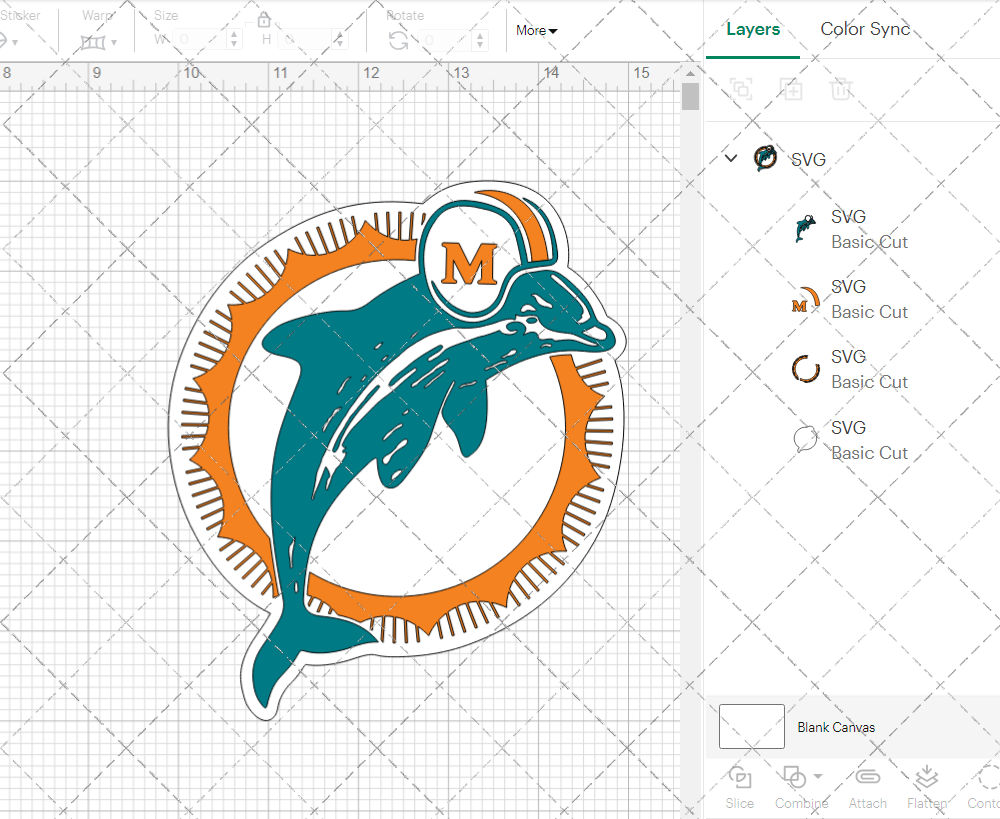Viewport: 1000px width, 819px height.
Task: Click the Group layers icon
Action: click(x=741, y=89)
